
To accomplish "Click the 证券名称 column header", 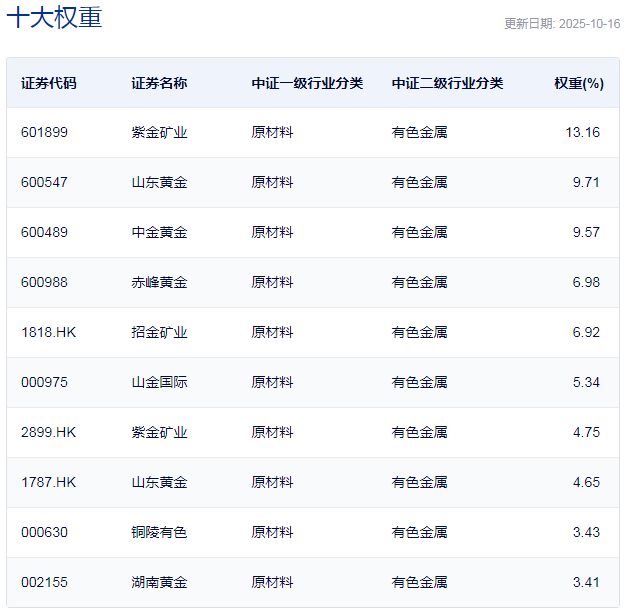I will click(159, 83).
